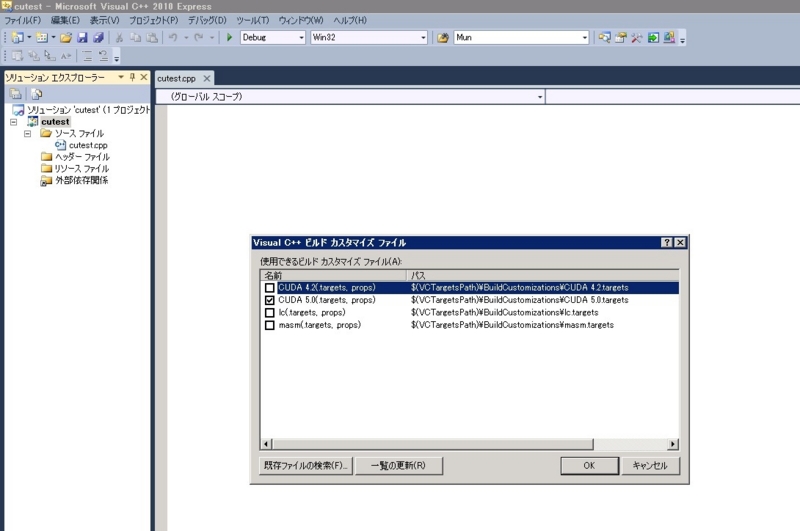Click the Cut scissors icon

click(x=119, y=37)
